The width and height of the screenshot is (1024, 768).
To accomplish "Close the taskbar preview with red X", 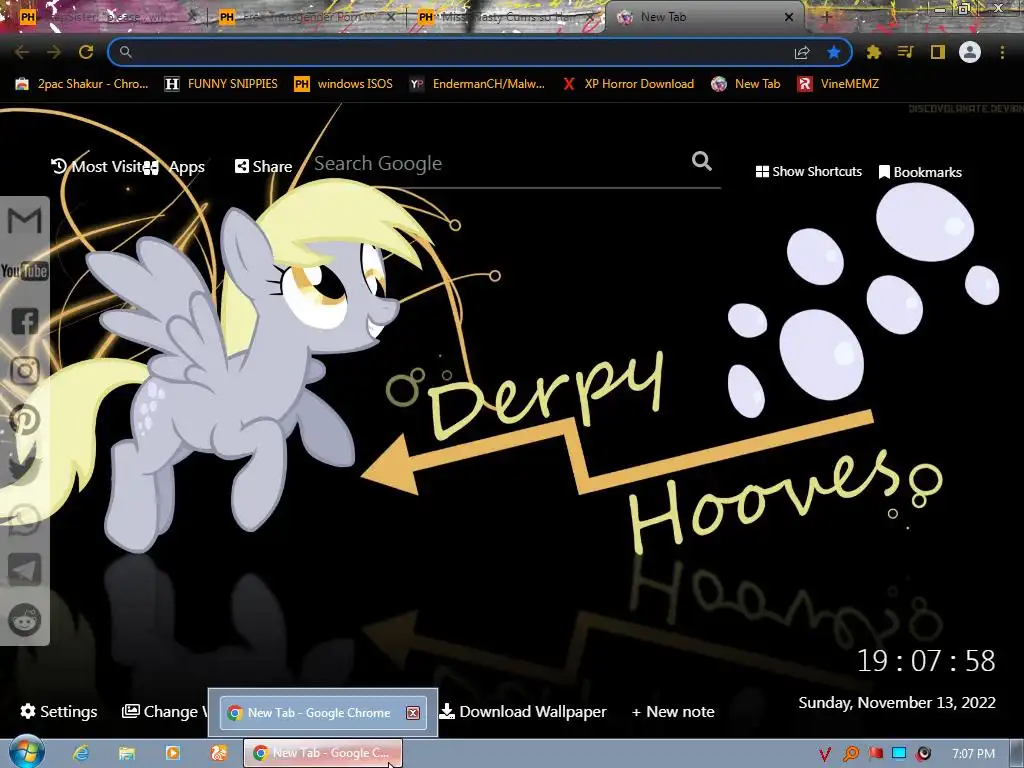I will [413, 712].
